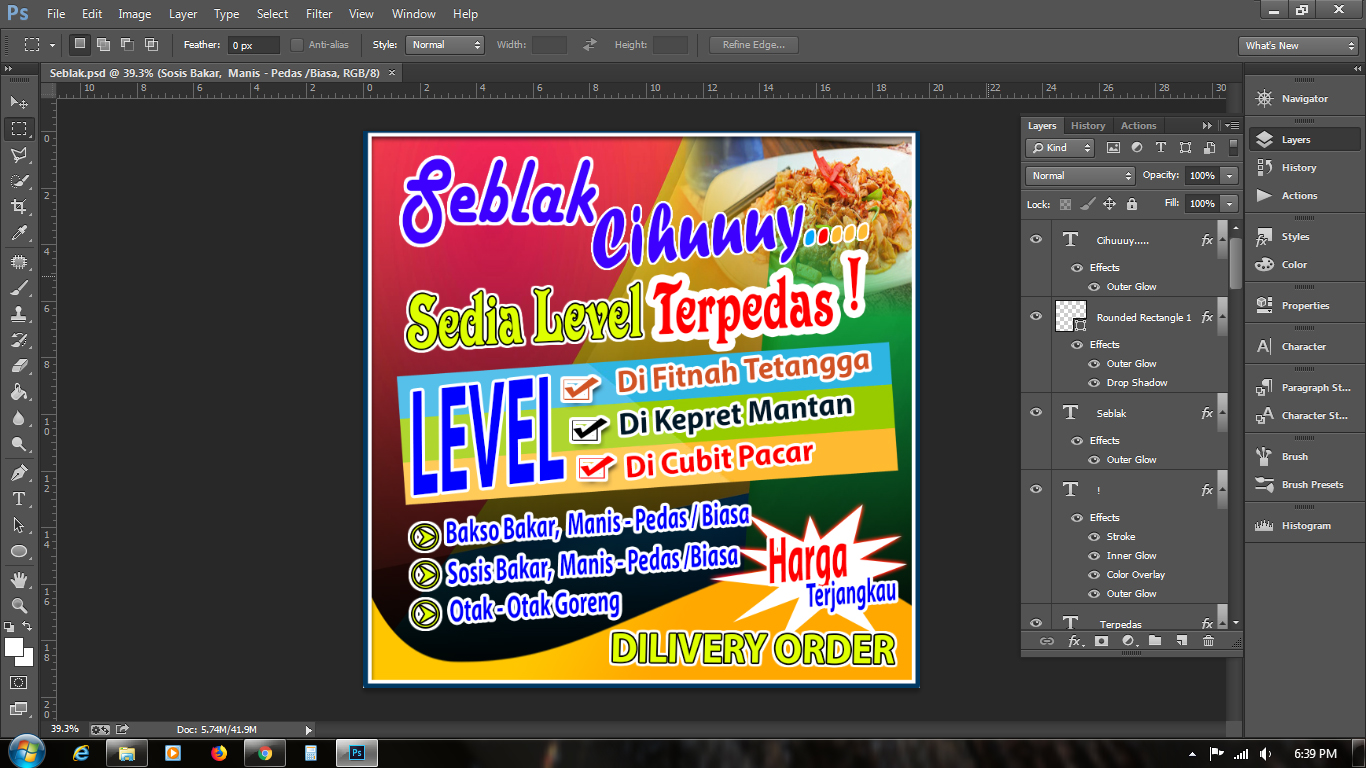Select the Zoom tool
This screenshot has height=768, width=1366.
point(18,603)
